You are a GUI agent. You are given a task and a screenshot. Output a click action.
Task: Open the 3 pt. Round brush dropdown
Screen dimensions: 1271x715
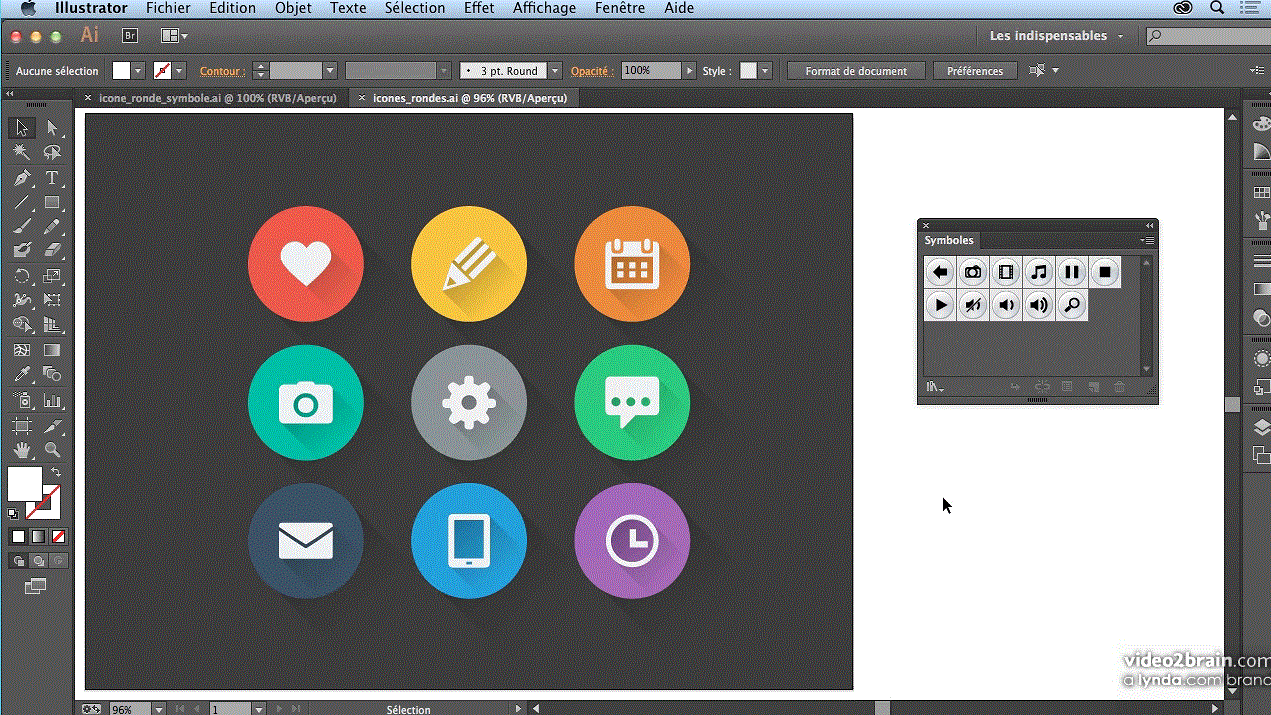tap(555, 71)
